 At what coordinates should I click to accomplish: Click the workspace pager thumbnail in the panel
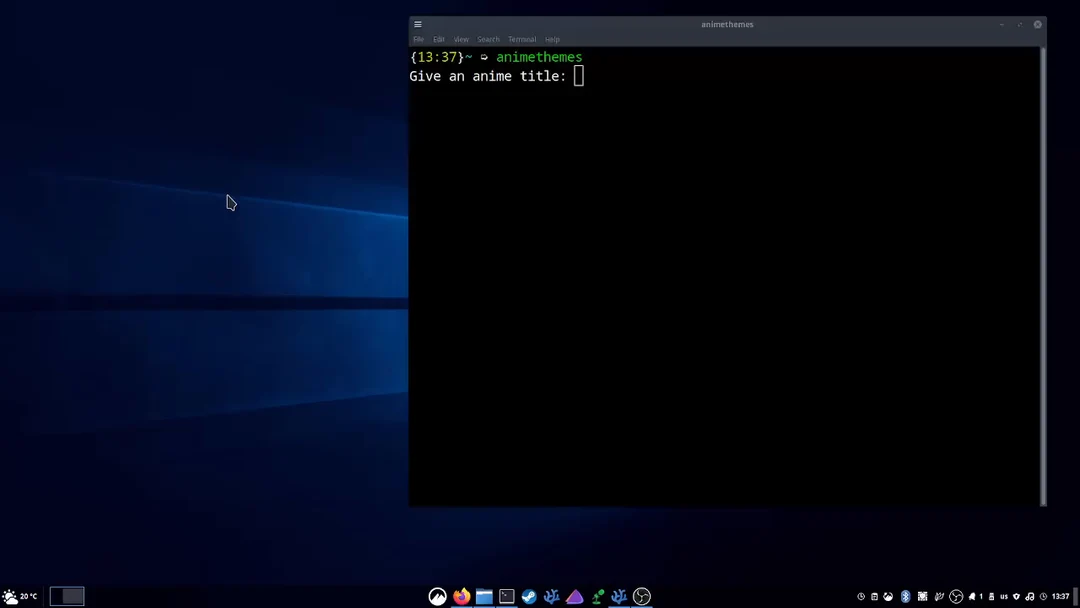pyautogui.click(x=67, y=596)
